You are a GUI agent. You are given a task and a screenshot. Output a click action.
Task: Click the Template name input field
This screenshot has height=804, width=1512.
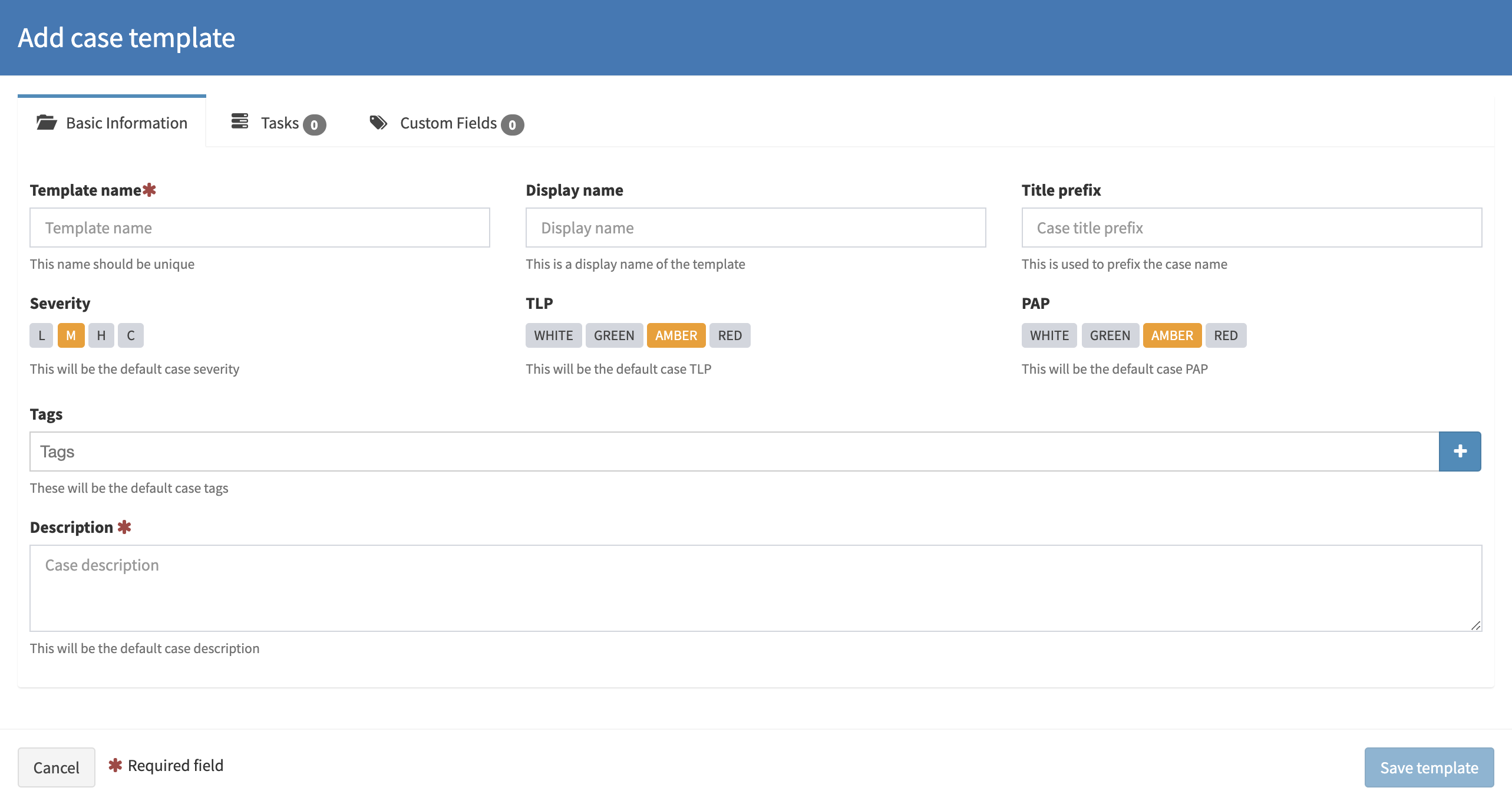(x=260, y=227)
